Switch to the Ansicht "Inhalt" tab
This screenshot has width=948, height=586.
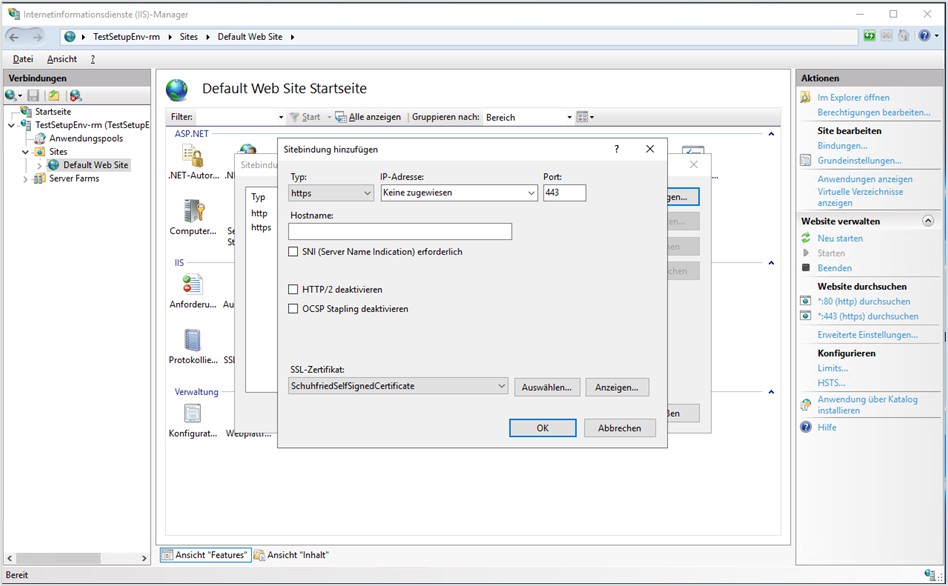pyautogui.click(x=292, y=555)
